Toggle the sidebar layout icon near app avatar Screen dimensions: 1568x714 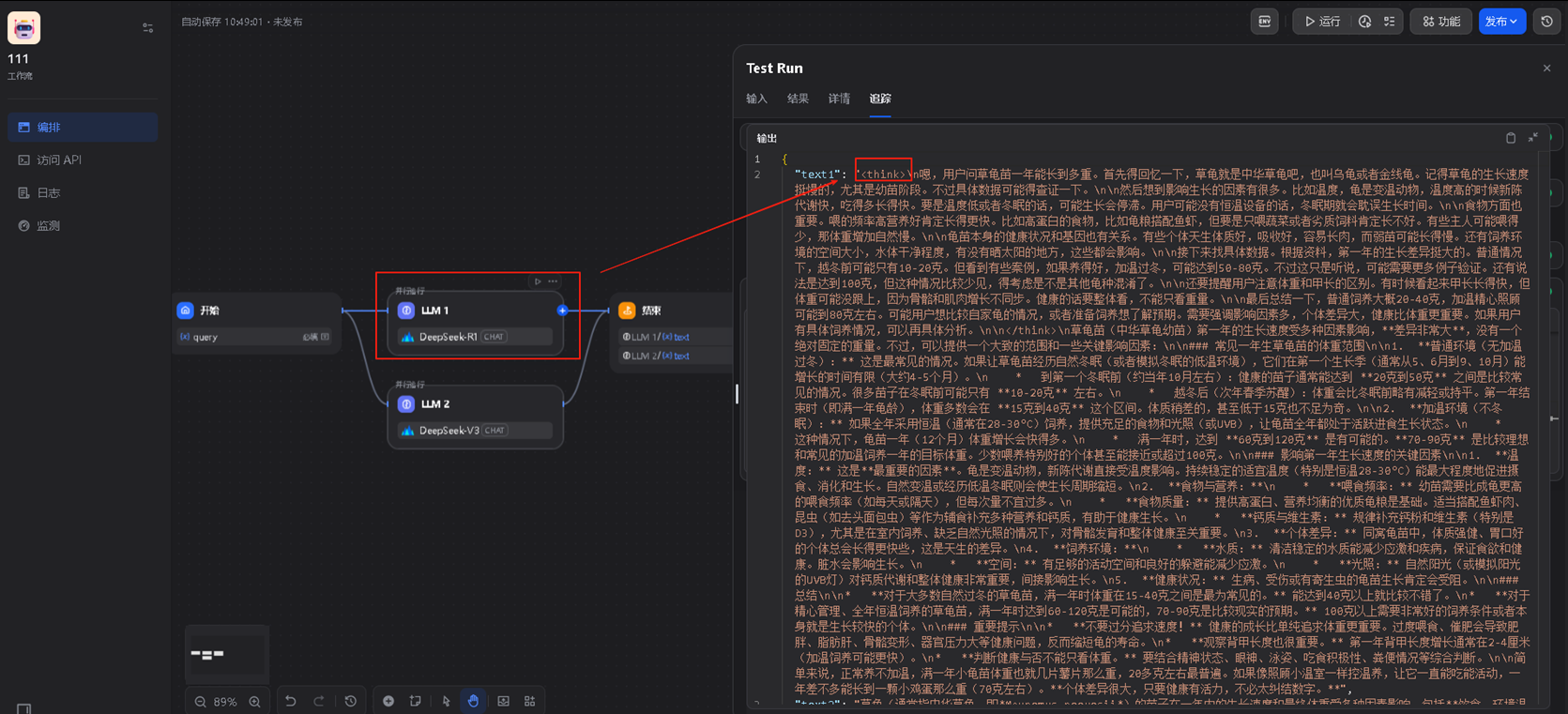(x=147, y=28)
